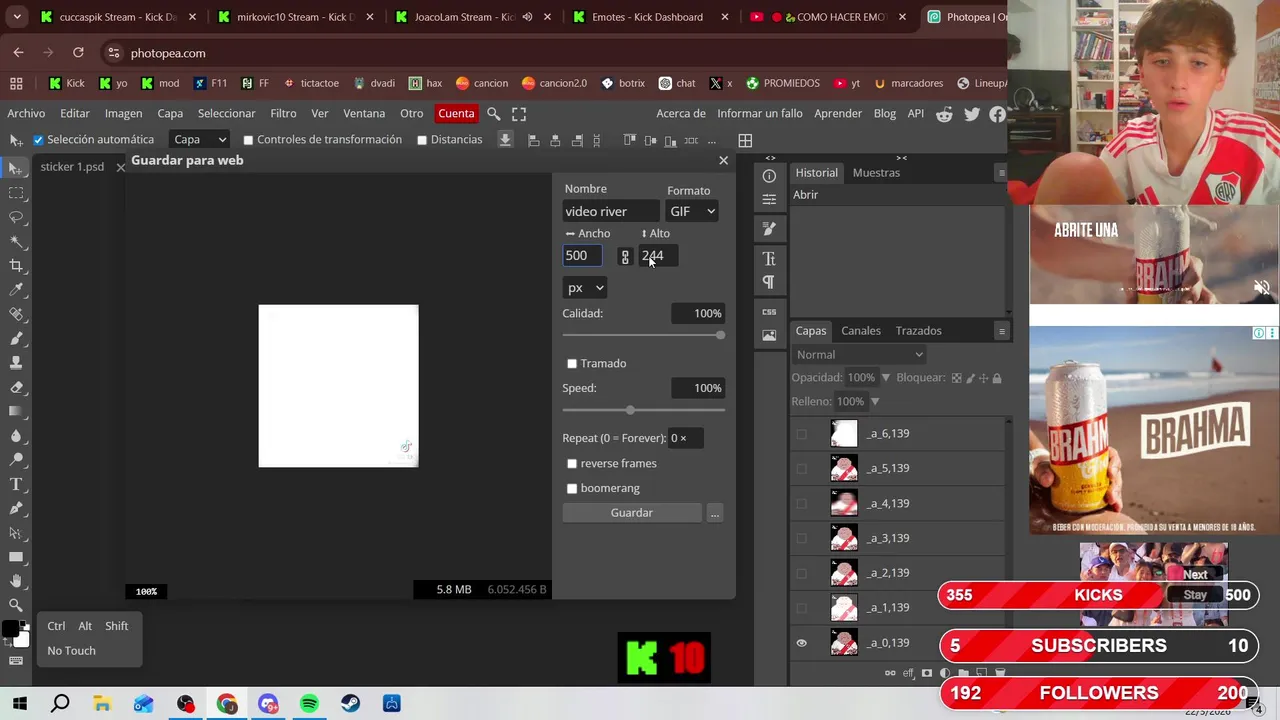This screenshot has width=1280, height=720.
Task: Select the Eyedropper tool
Action: pyautogui.click(x=16, y=290)
